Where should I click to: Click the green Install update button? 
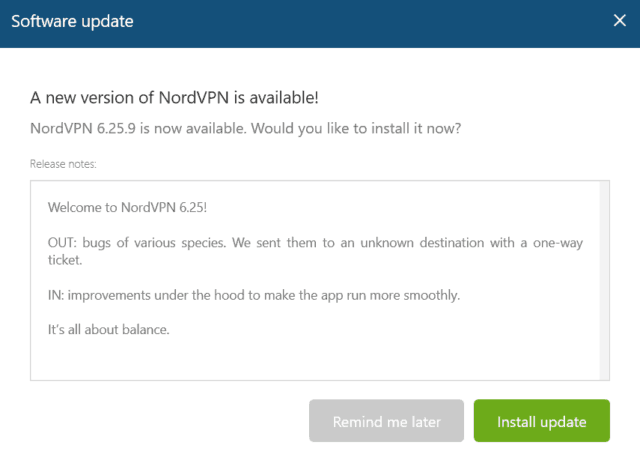click(542, 421)
